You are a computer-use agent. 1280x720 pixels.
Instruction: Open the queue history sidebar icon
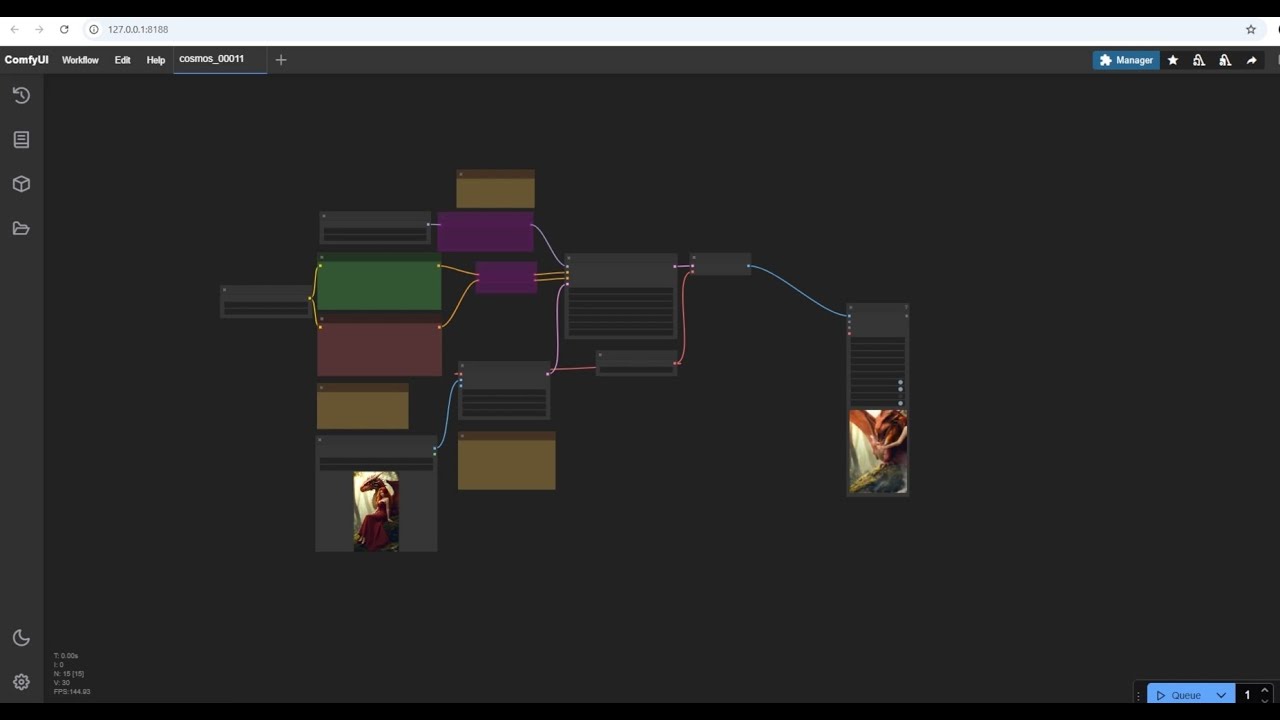coord(21,95)
